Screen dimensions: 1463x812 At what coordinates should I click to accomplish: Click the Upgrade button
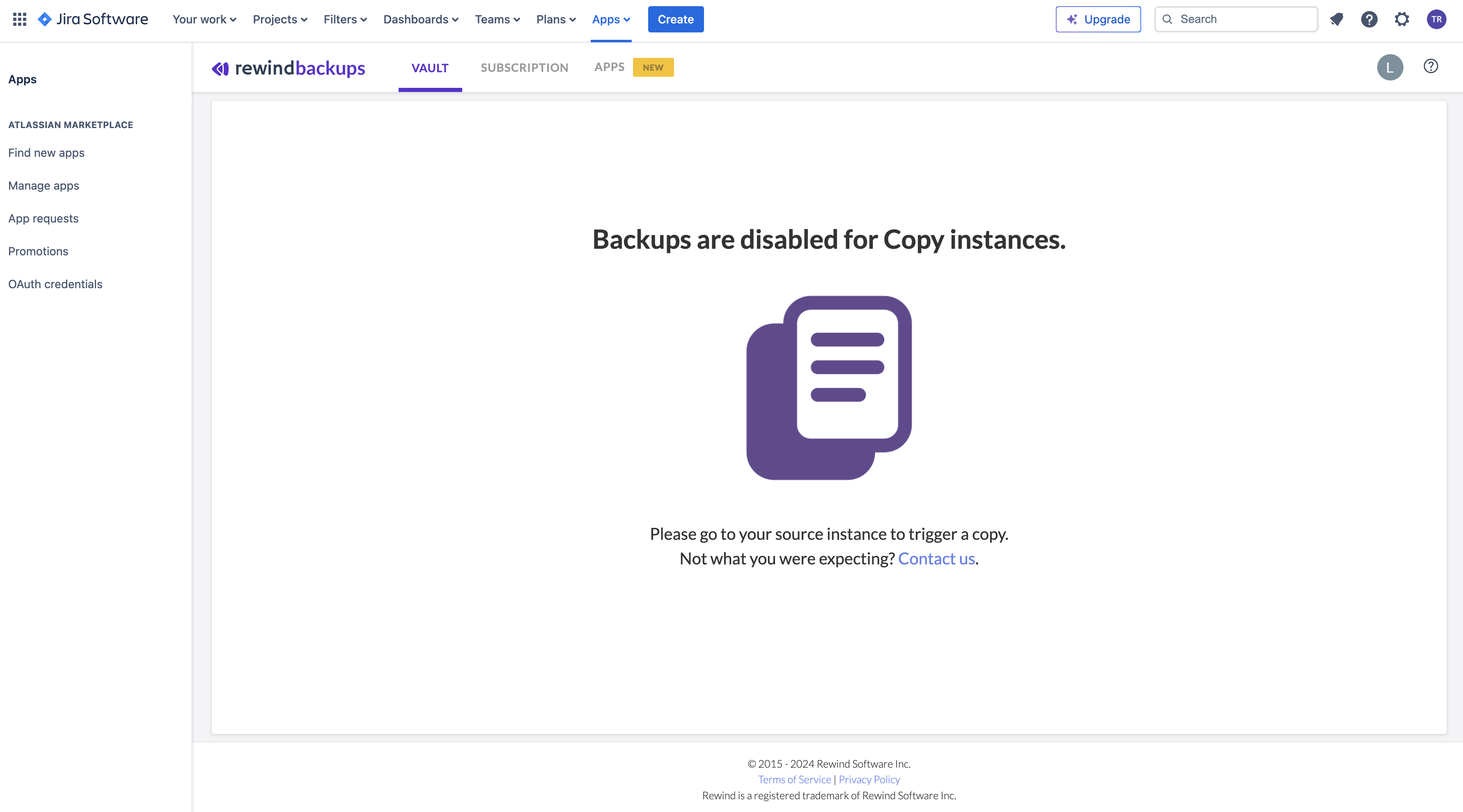click(x=1097, y=19)
